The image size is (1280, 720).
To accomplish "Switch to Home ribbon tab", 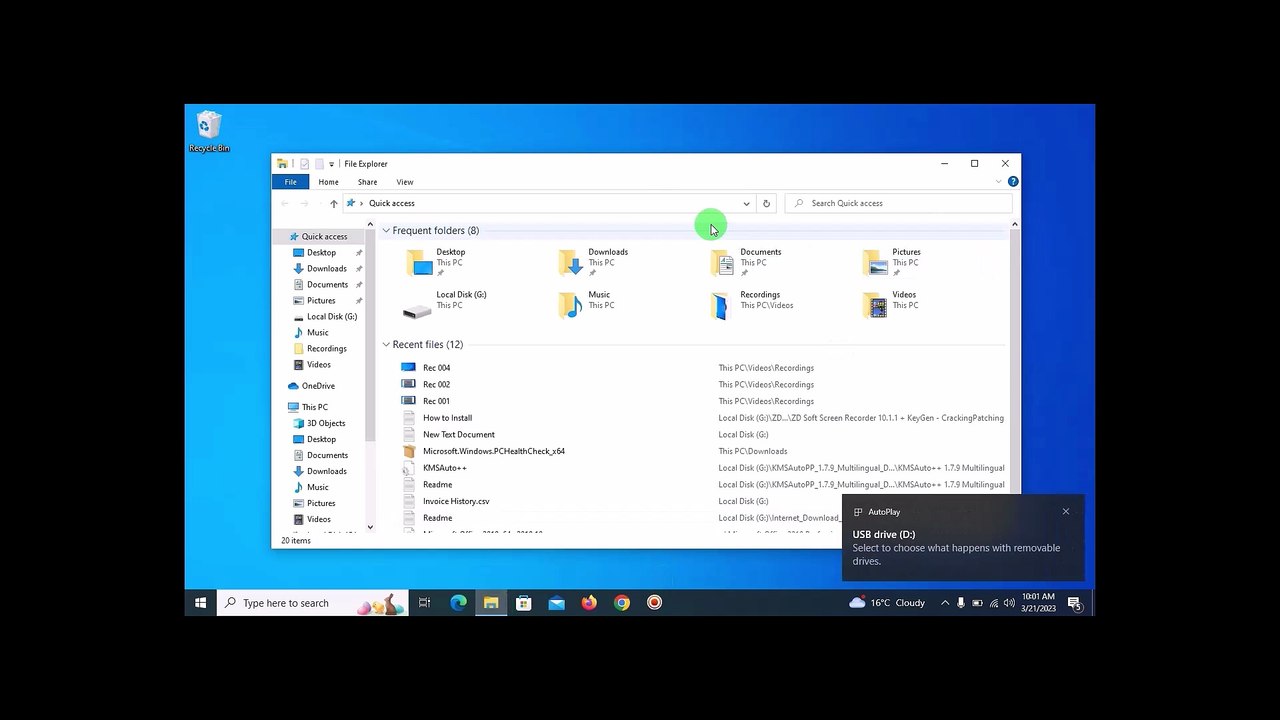I will pyautogui.click(x=328, y=182).
